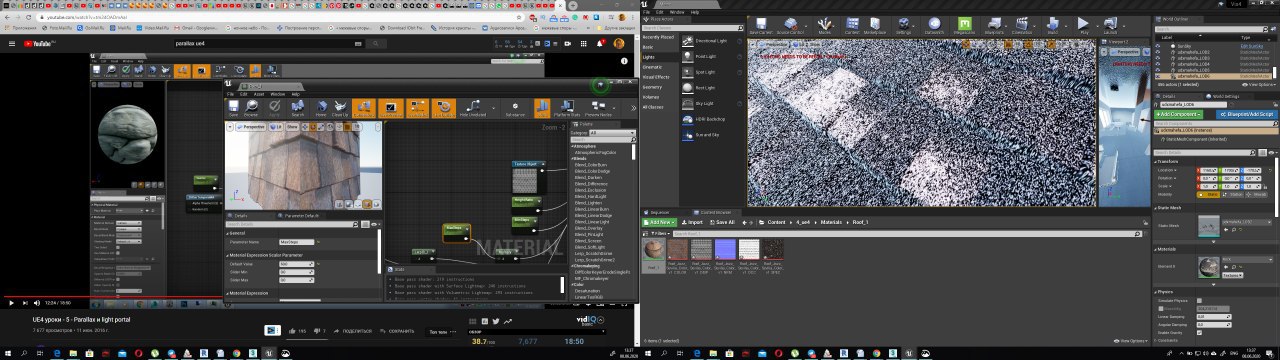The height and width of the screenshot is (360, 1280).
Task: Click Materials in content path breadcrumb
Action: (x=831, y=222)
